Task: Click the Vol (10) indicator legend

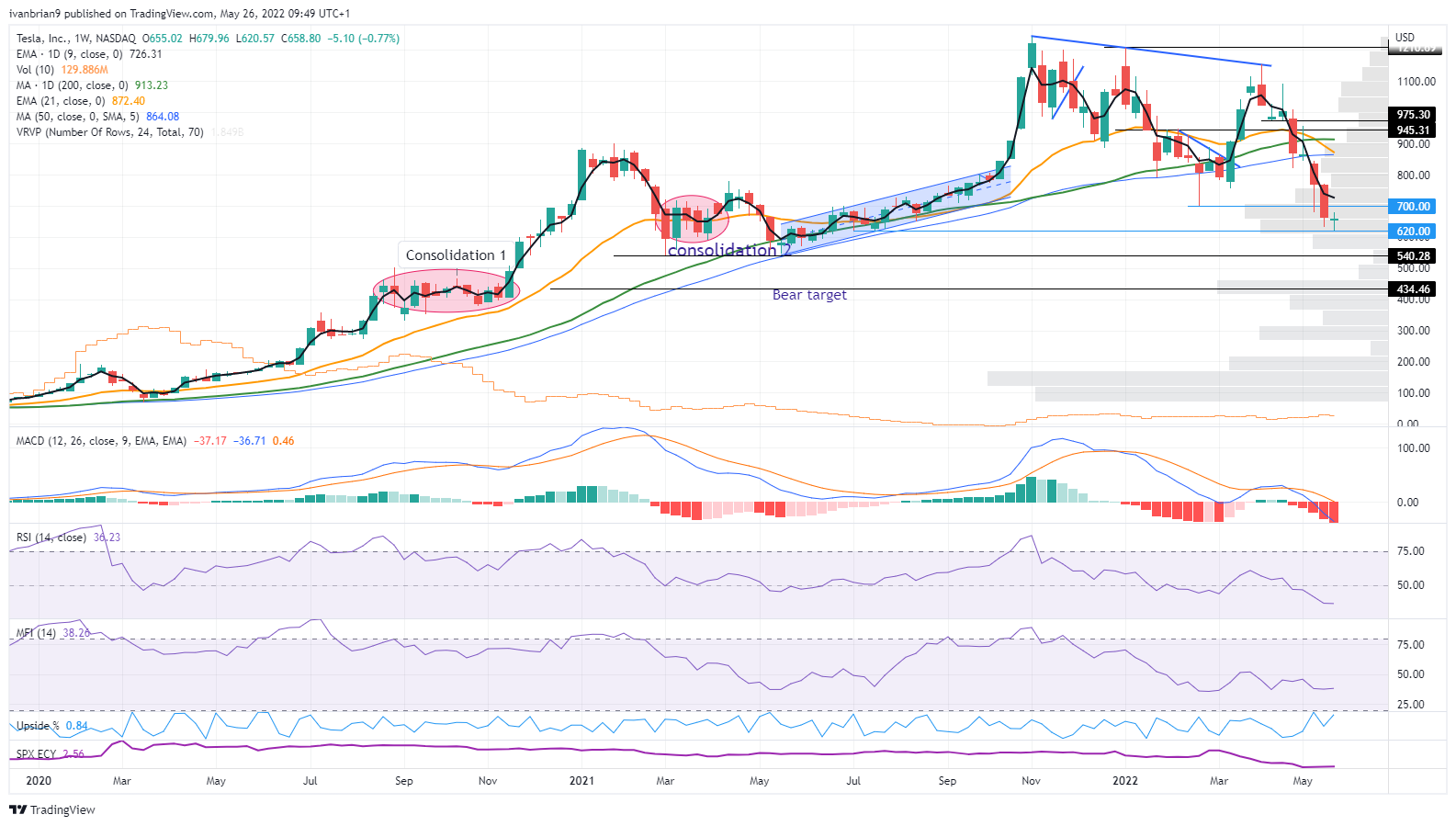Action: point(62,70)
